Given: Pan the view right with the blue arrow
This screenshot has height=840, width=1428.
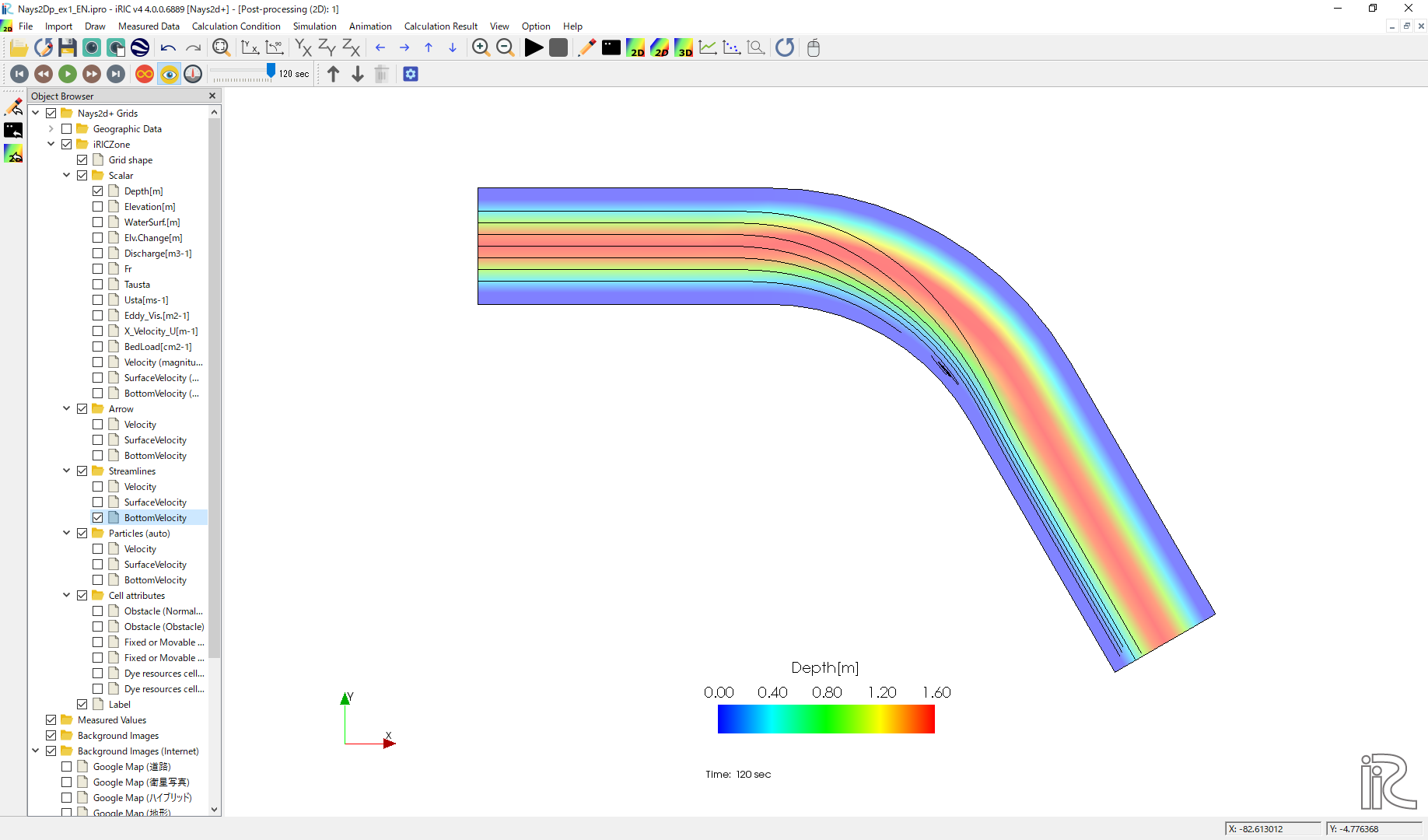Looking at the screenshot, I should point(404,47).
